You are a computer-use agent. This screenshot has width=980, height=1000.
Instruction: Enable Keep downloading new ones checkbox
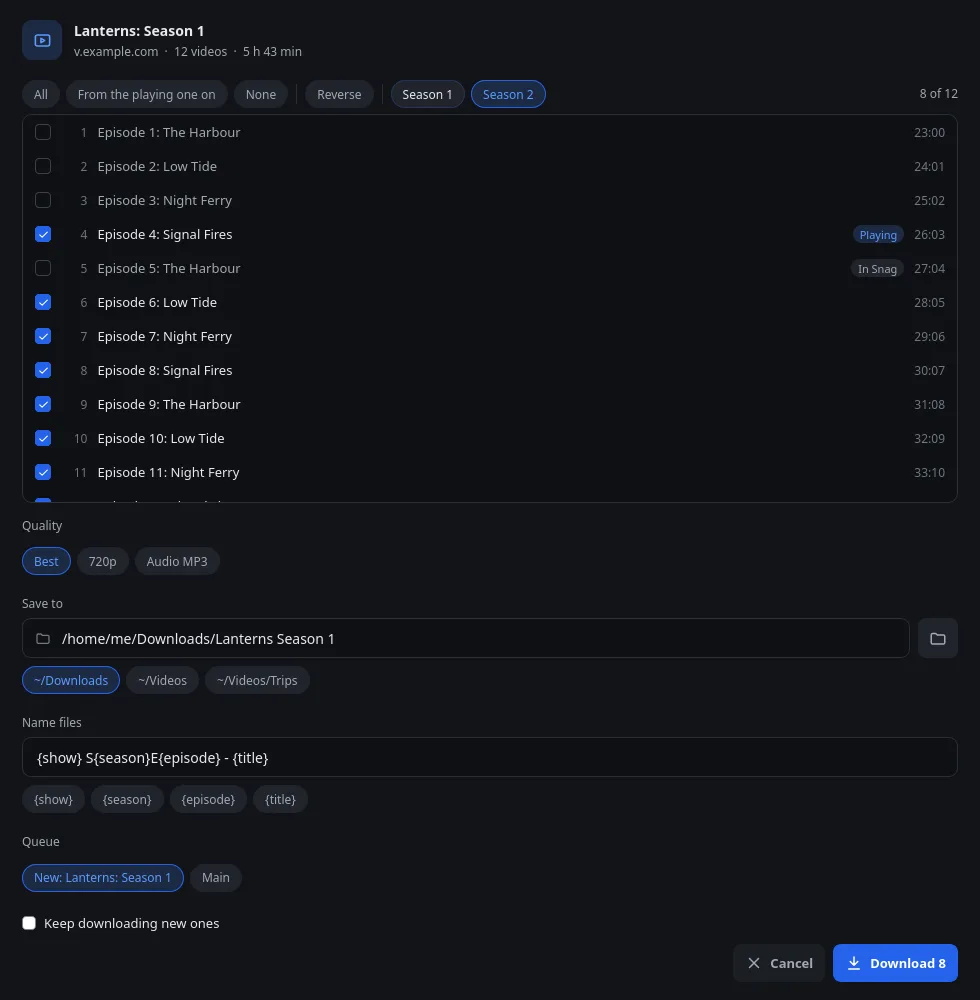click(29, 923)
